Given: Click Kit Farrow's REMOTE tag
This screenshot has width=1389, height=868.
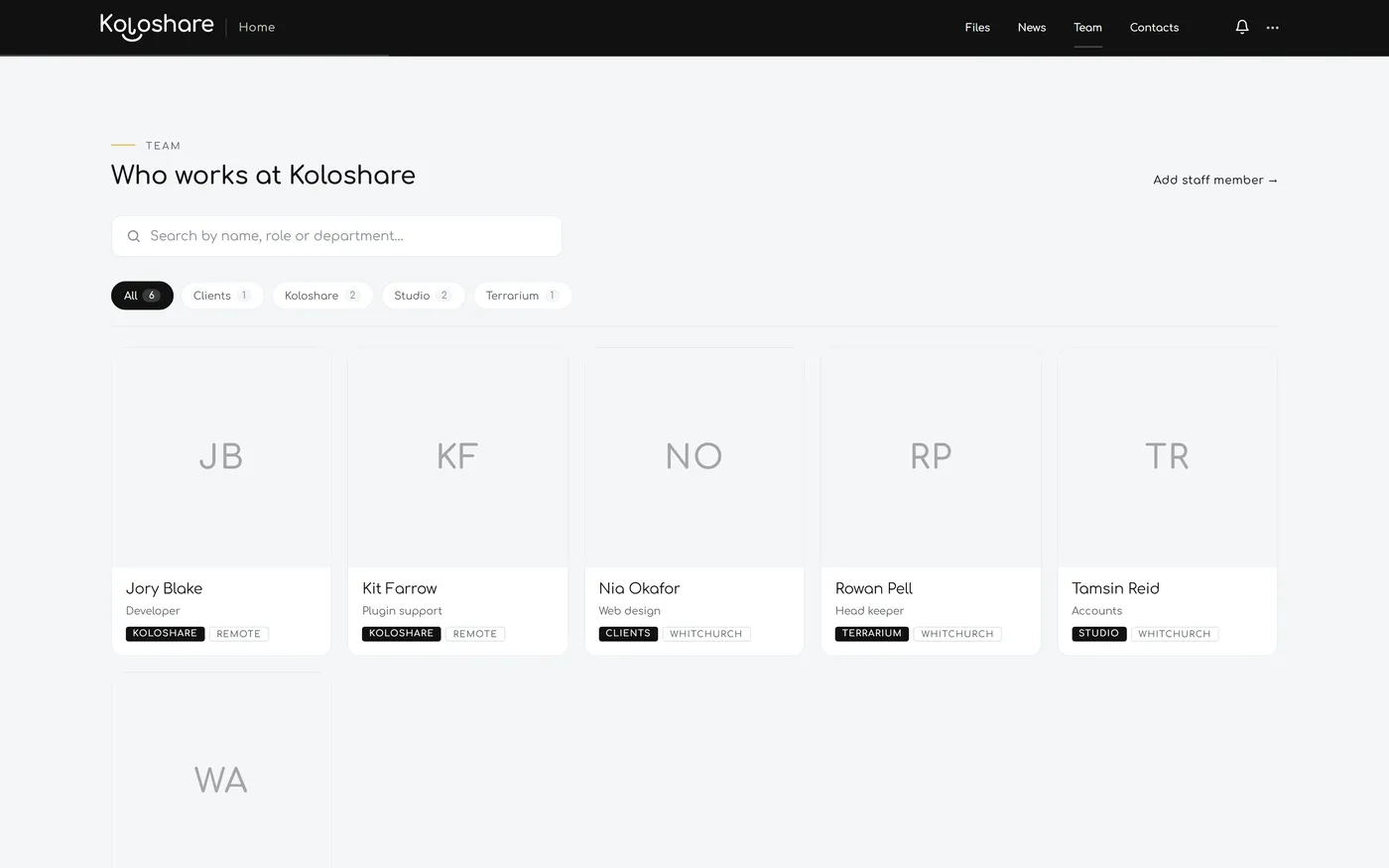Looking at the screenshot, I should [x=475, y=634].
